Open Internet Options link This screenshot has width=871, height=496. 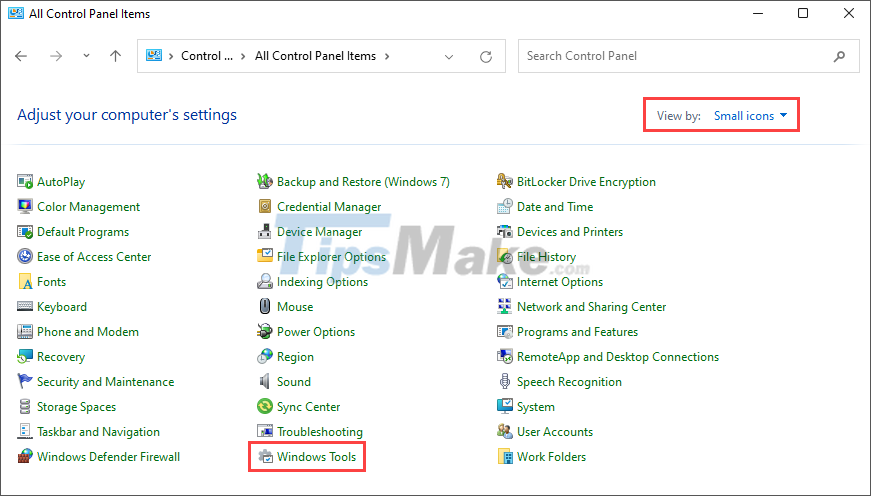560,282
